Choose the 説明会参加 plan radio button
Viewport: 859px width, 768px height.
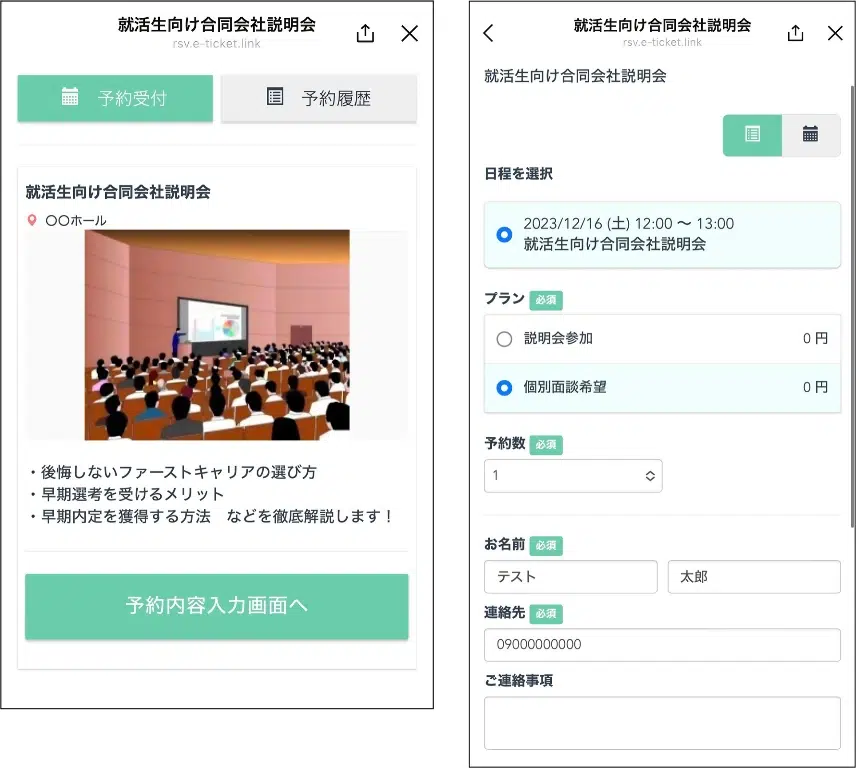[504, 339]
